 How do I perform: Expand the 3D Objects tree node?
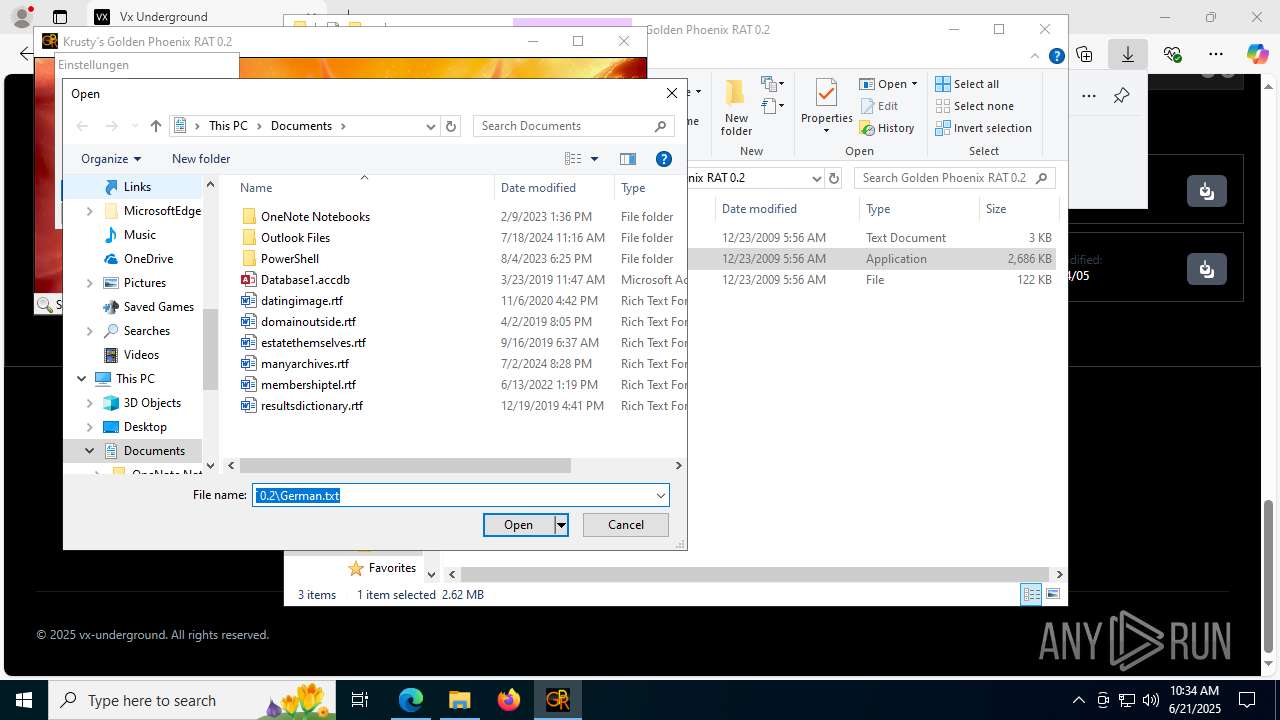tap(90, 403)
